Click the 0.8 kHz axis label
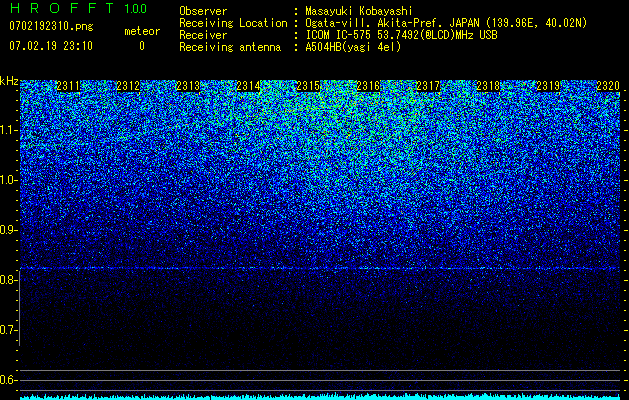Screen dimensions: 629x400 [x=9, y=280]
